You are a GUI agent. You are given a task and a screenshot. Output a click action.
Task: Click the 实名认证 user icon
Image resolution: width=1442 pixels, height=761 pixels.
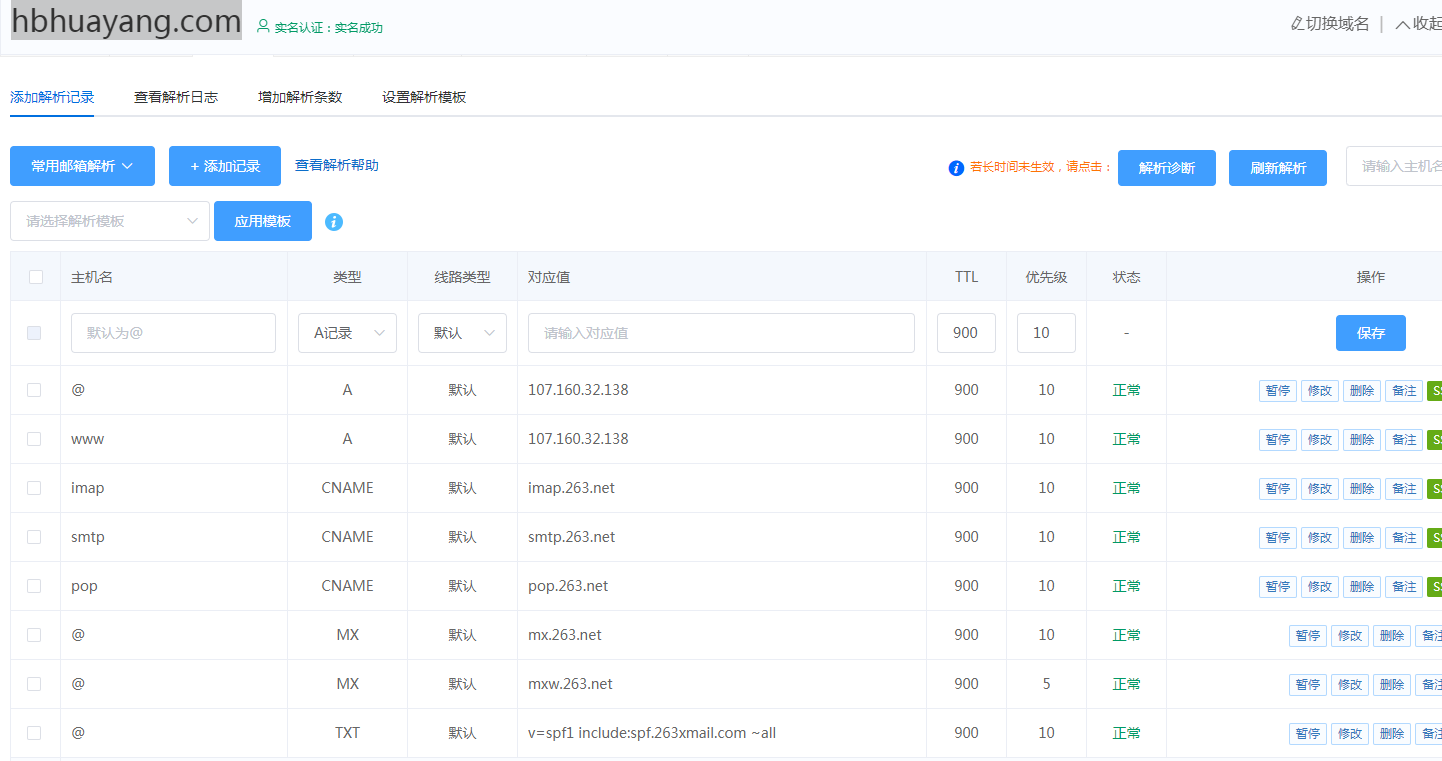click(263, 27)
